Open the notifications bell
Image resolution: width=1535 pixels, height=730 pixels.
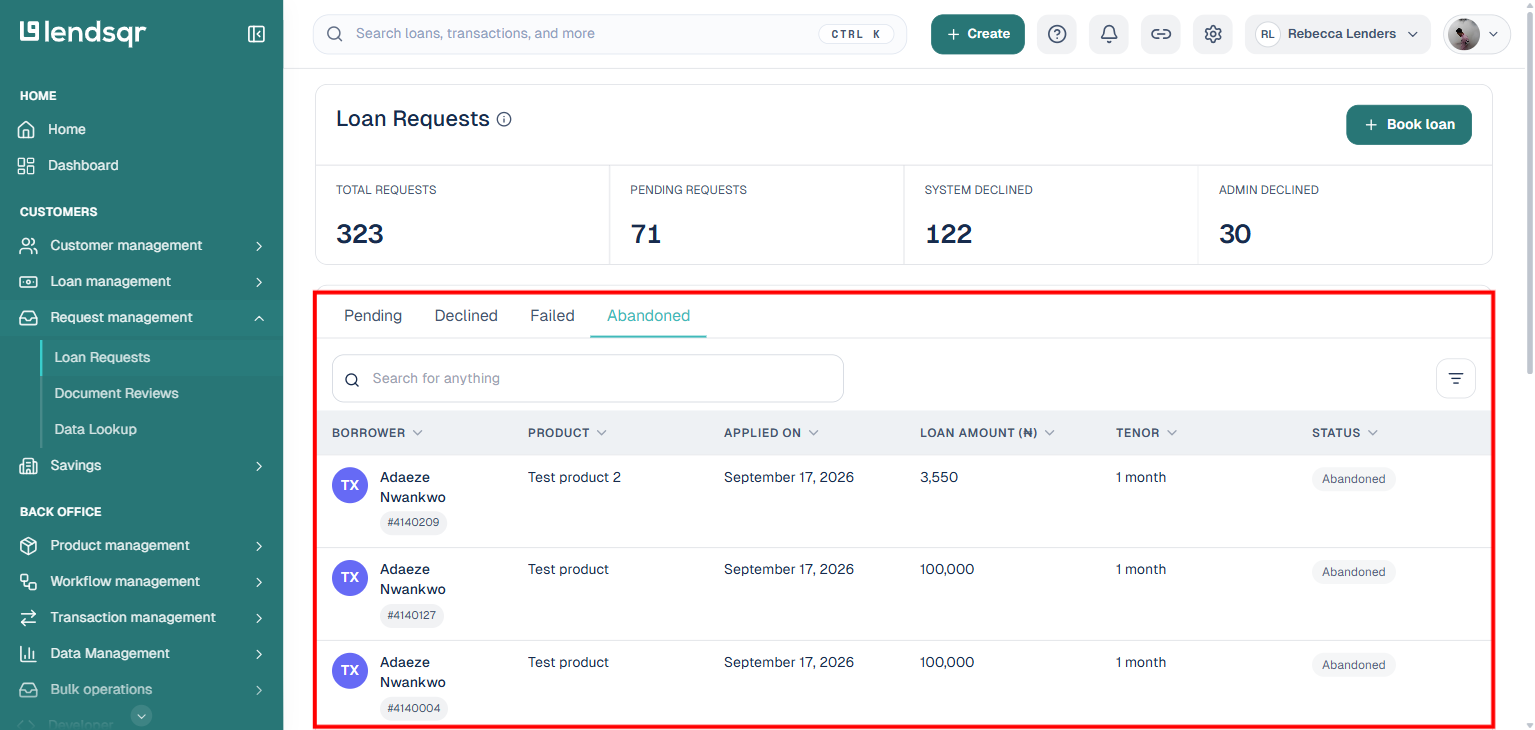click(1109, 34)
